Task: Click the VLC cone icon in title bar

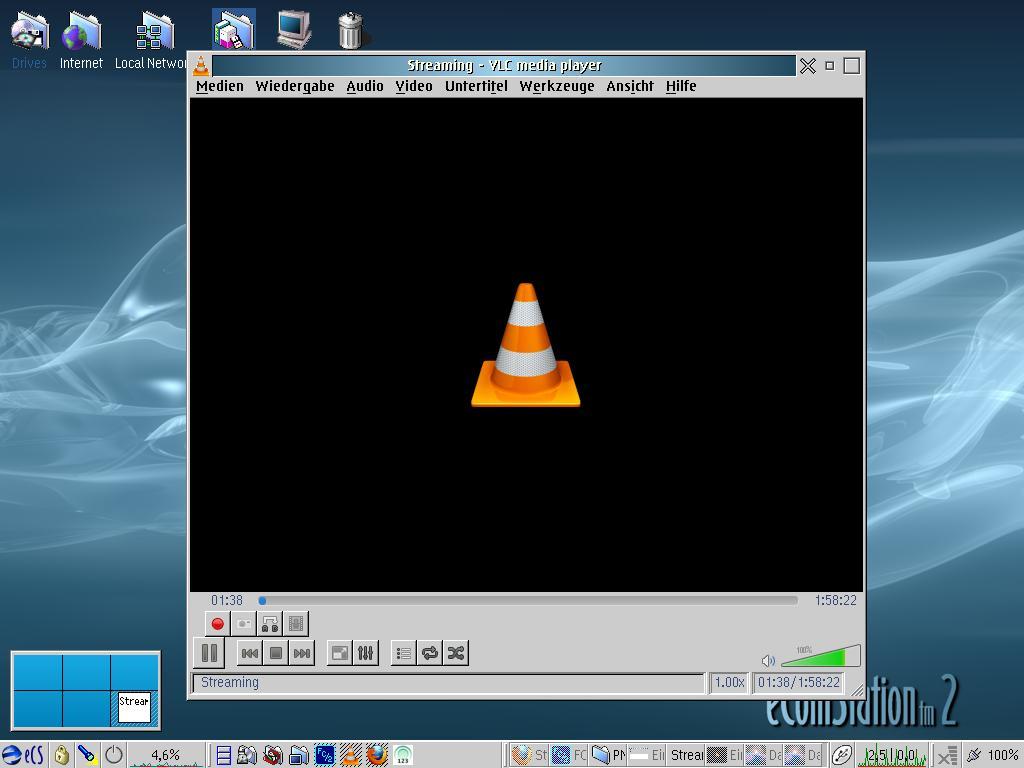Action: [201, 65]
